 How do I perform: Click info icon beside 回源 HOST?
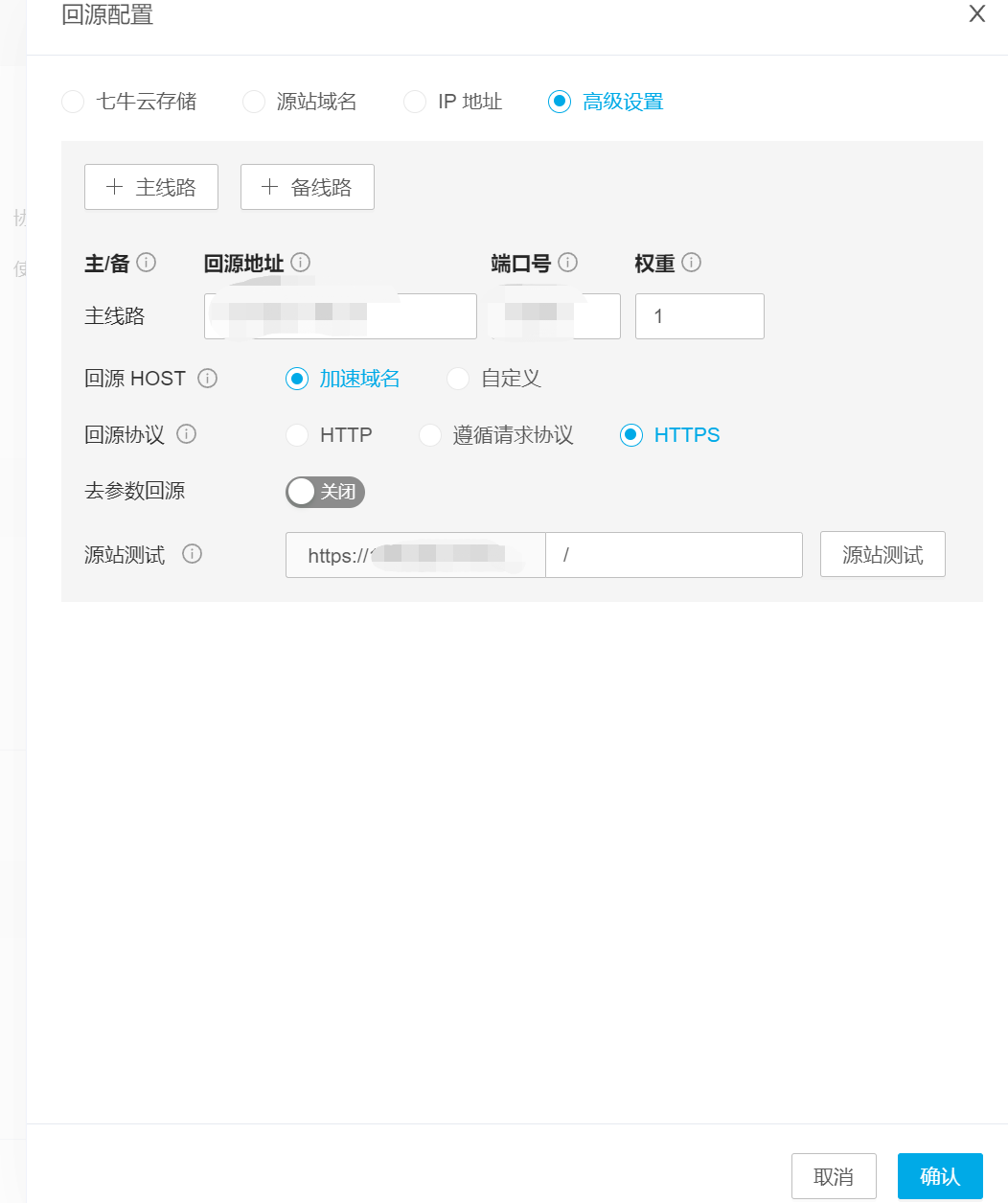point(208,378)
